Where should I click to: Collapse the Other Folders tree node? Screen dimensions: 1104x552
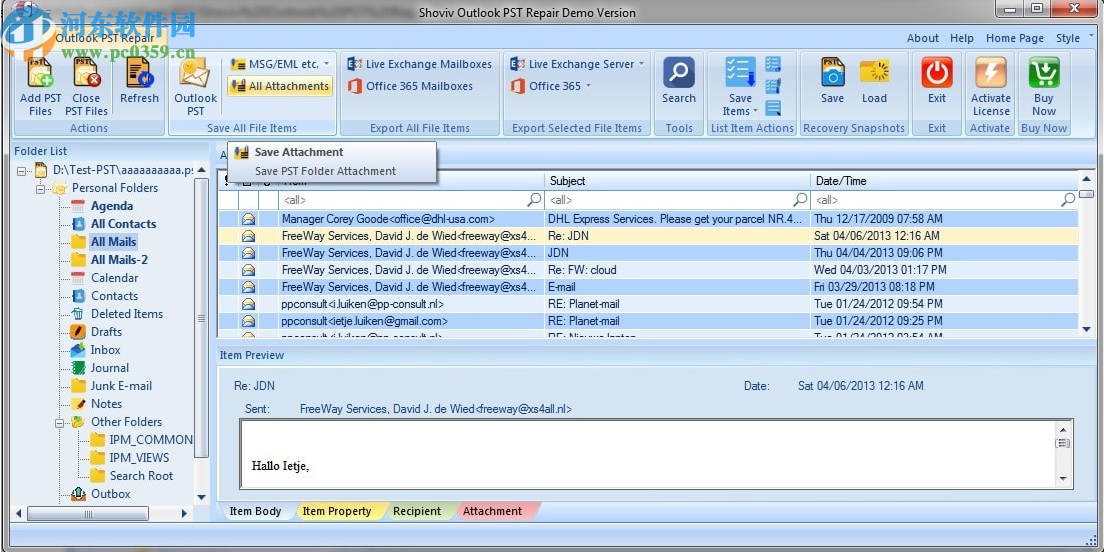point(60,422)
